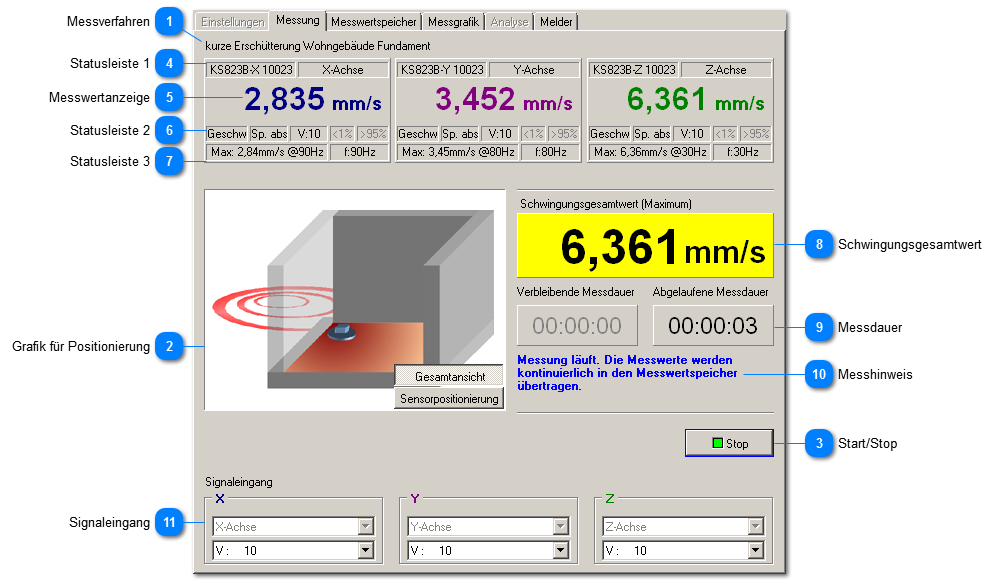The height and width of the screenshot is (583, 998).
Task: Click callout marker 5 for Messwertanzeige
Action: 171,97
